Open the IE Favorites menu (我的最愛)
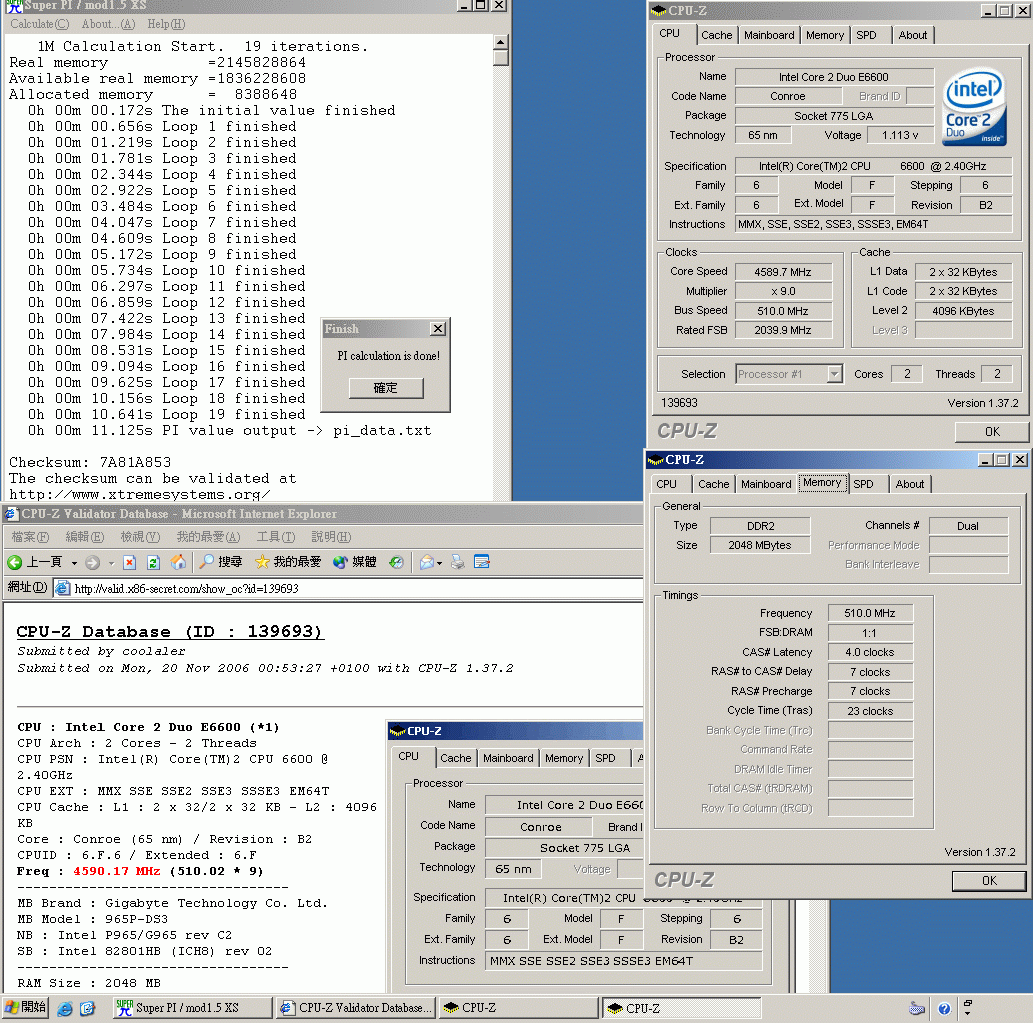 (208, 537)
